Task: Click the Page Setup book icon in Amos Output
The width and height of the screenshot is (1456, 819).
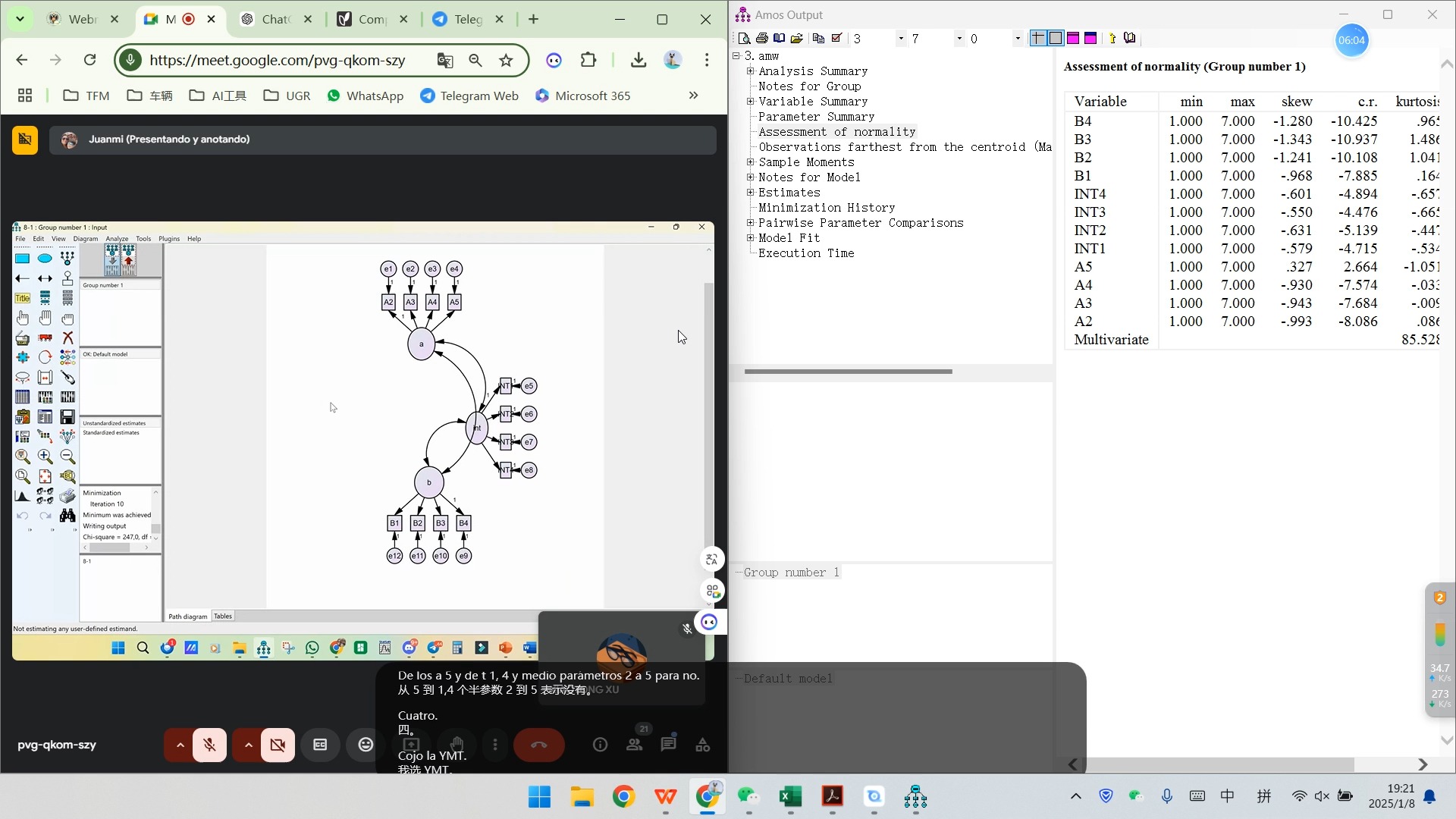Action: 779,38
